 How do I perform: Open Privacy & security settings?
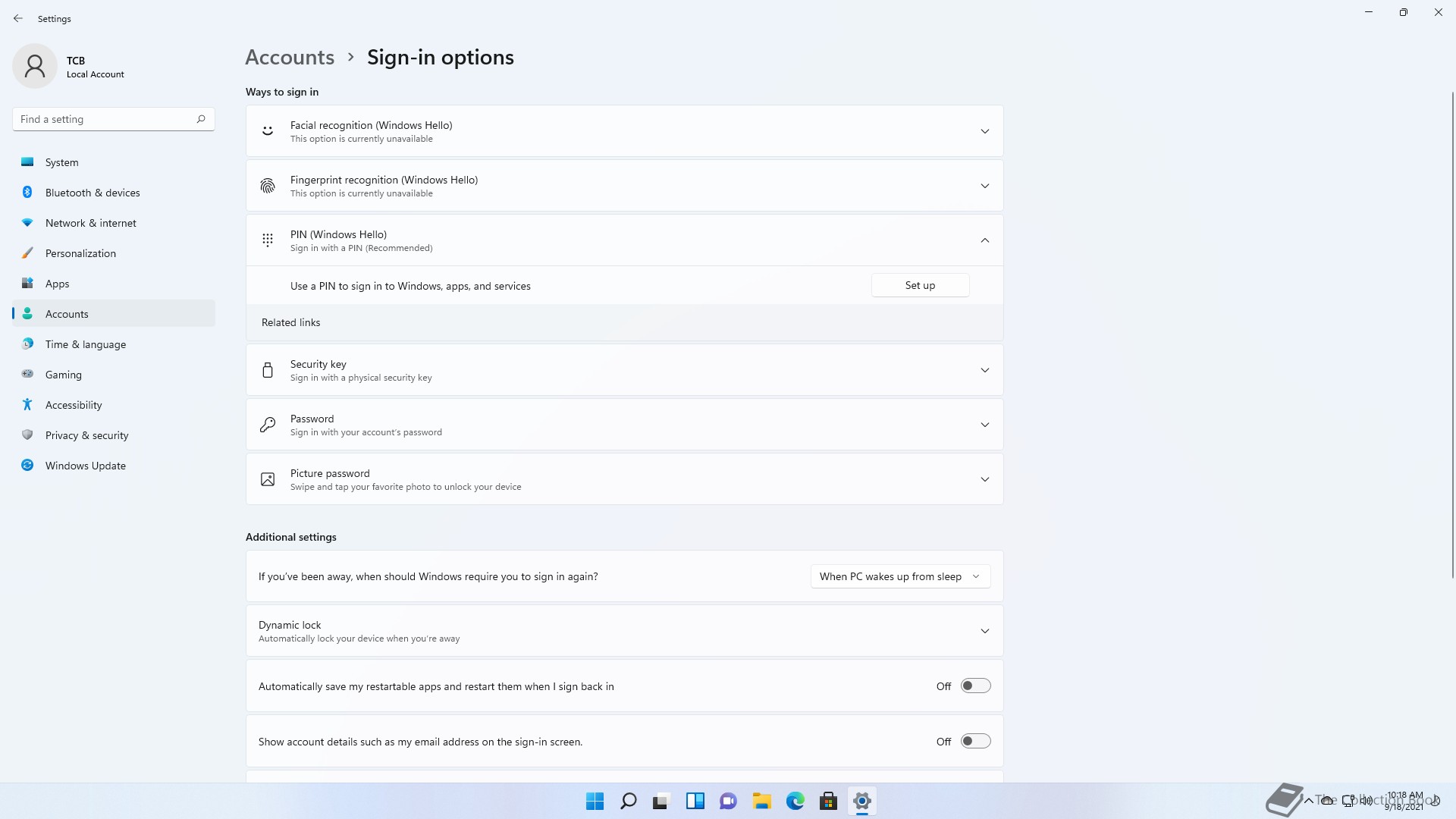(86, 435)
